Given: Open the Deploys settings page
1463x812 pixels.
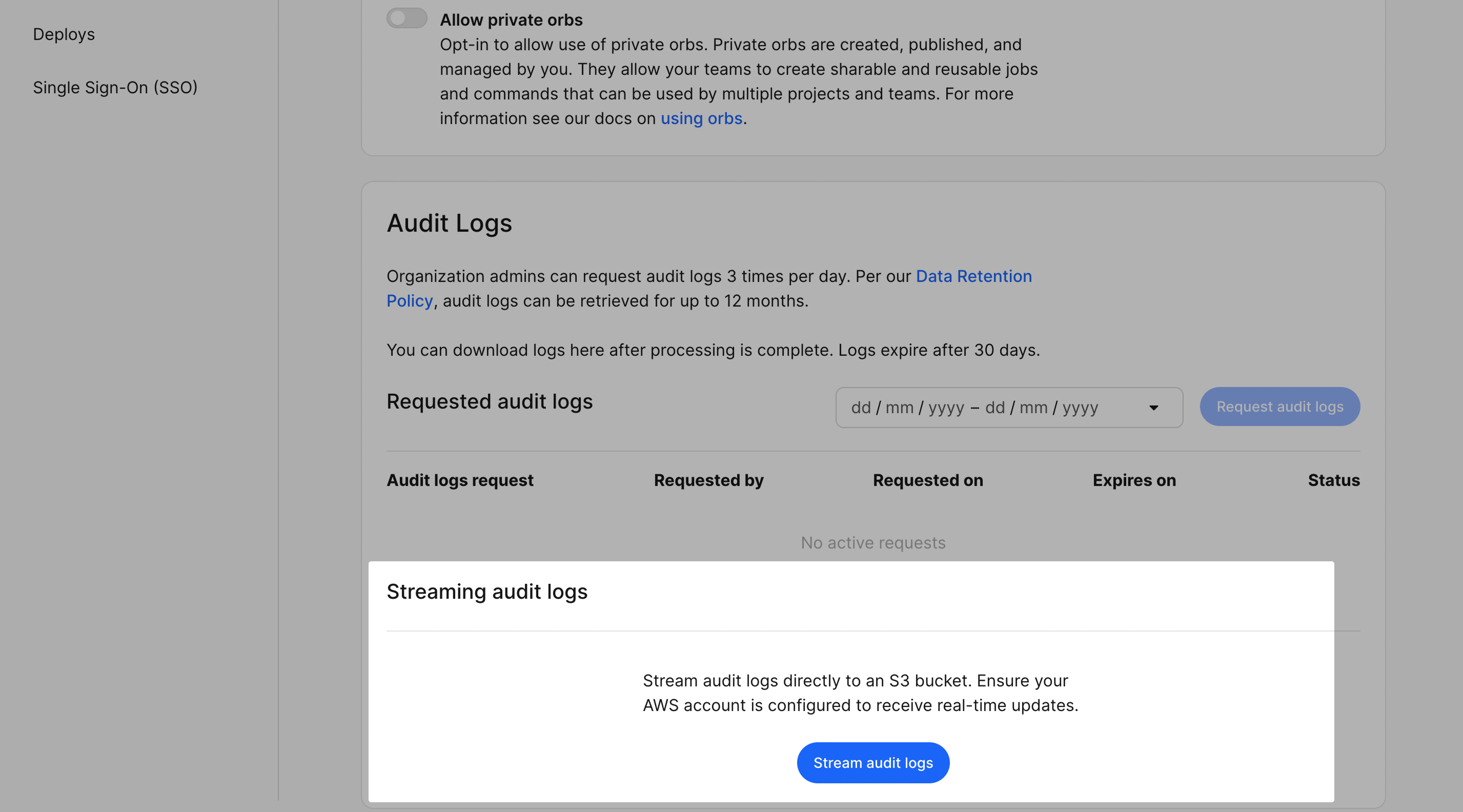Looking at the screenshot, I should [64, 34].
